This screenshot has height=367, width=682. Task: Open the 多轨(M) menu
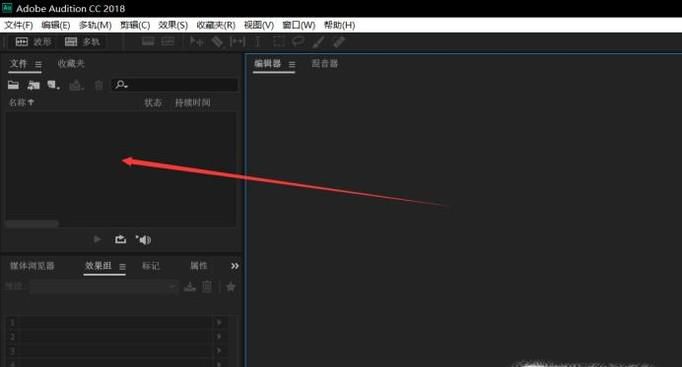click(x=95, y=25)
